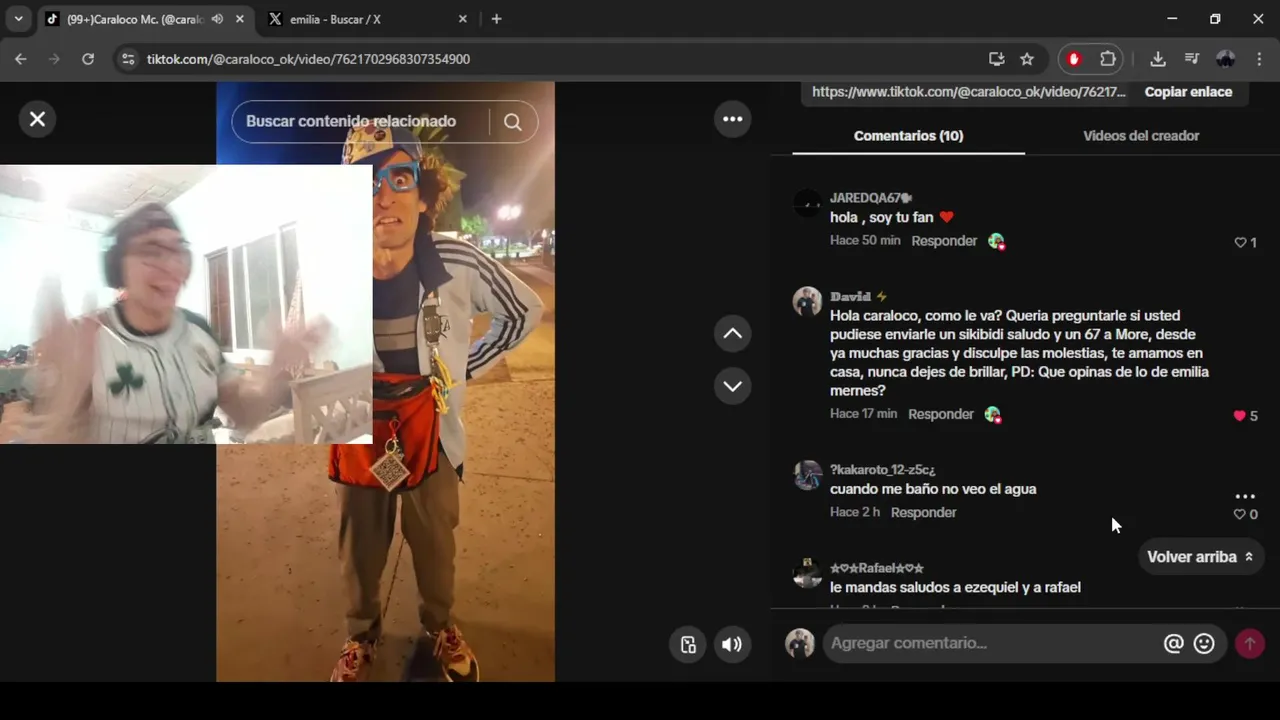Viewport: 1280px width, 720px height.
Task: Open Chrome three-dot menu
Action: tap(1259, 59)
